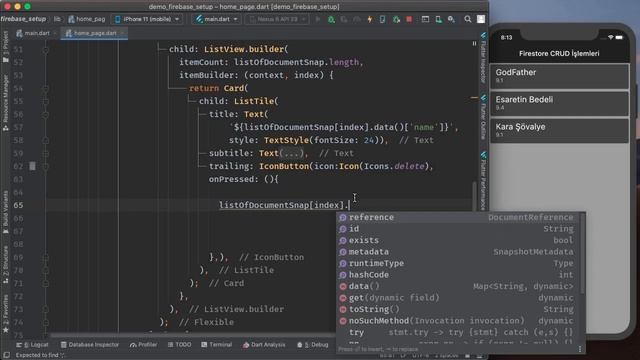Toggle the fold marker at line 62
The width and height of the screenshot is (640, 360).
[45, 166]
